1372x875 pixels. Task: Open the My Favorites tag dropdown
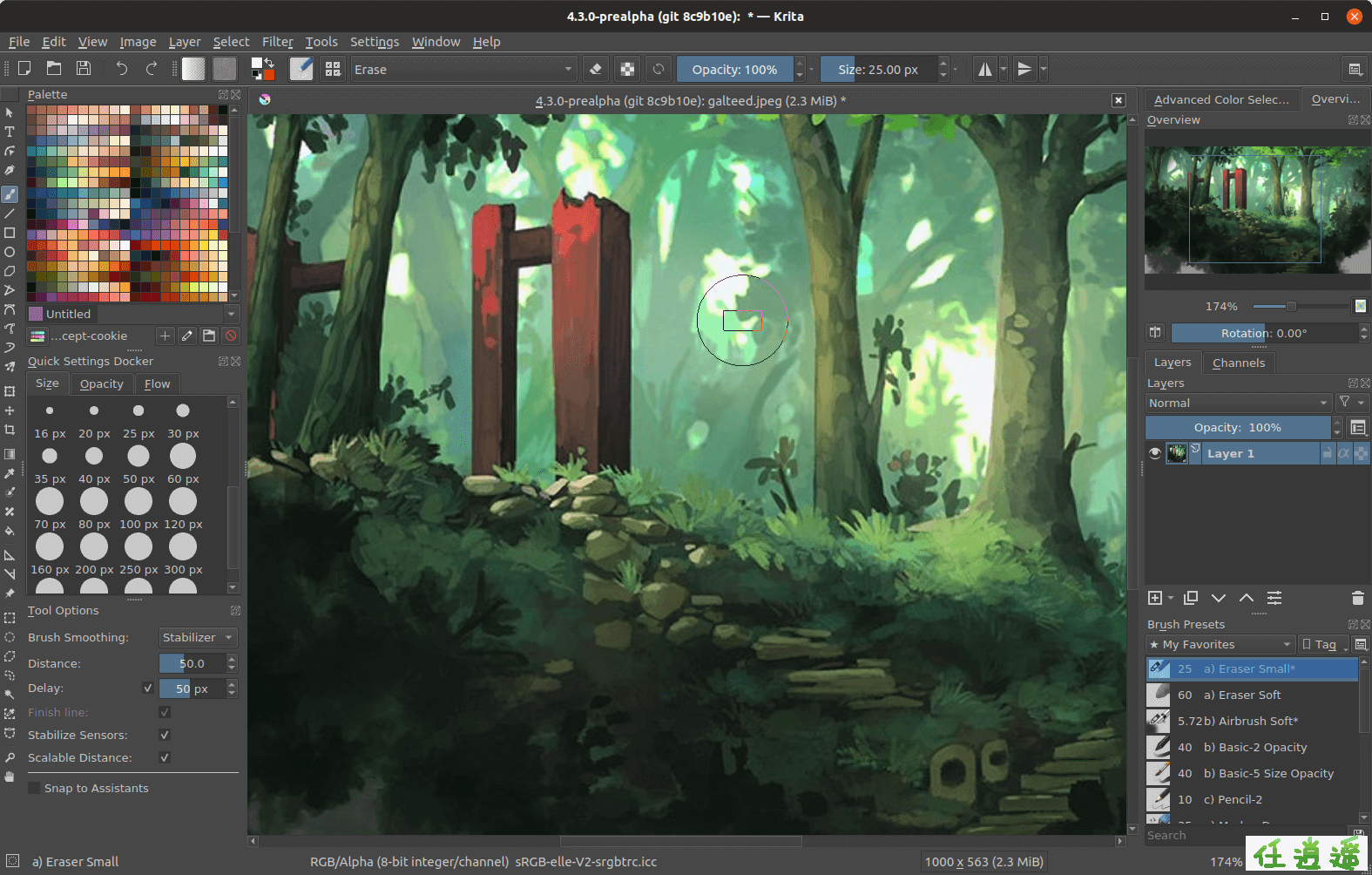[x=1220, y=645]
